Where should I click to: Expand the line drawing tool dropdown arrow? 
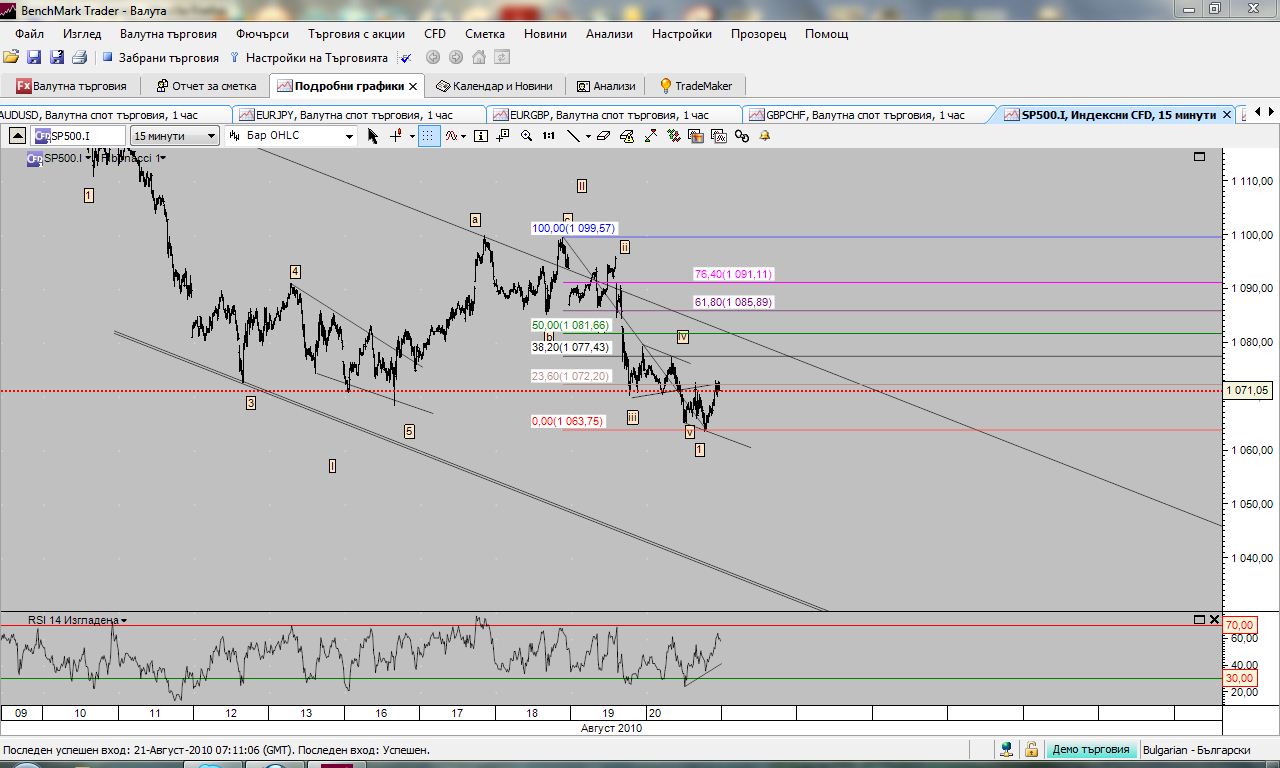pyautogui.click(x=588, y=136)
